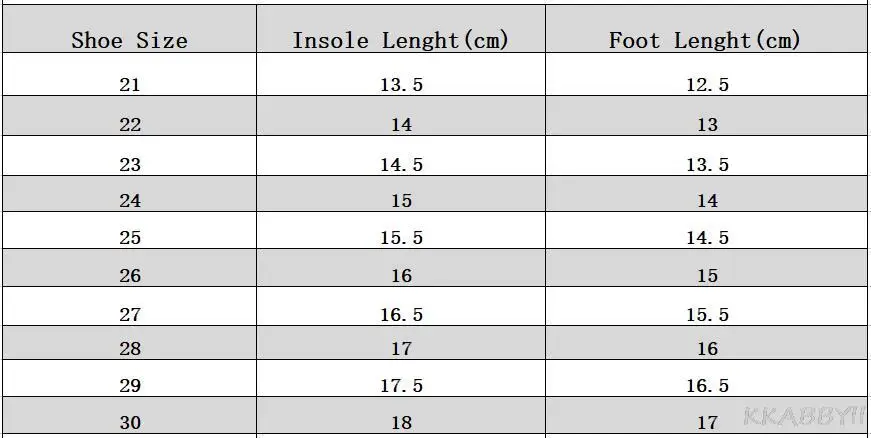The image size is (871, 438).
Task: Click insole length value 18
Action: click(401, 422)
